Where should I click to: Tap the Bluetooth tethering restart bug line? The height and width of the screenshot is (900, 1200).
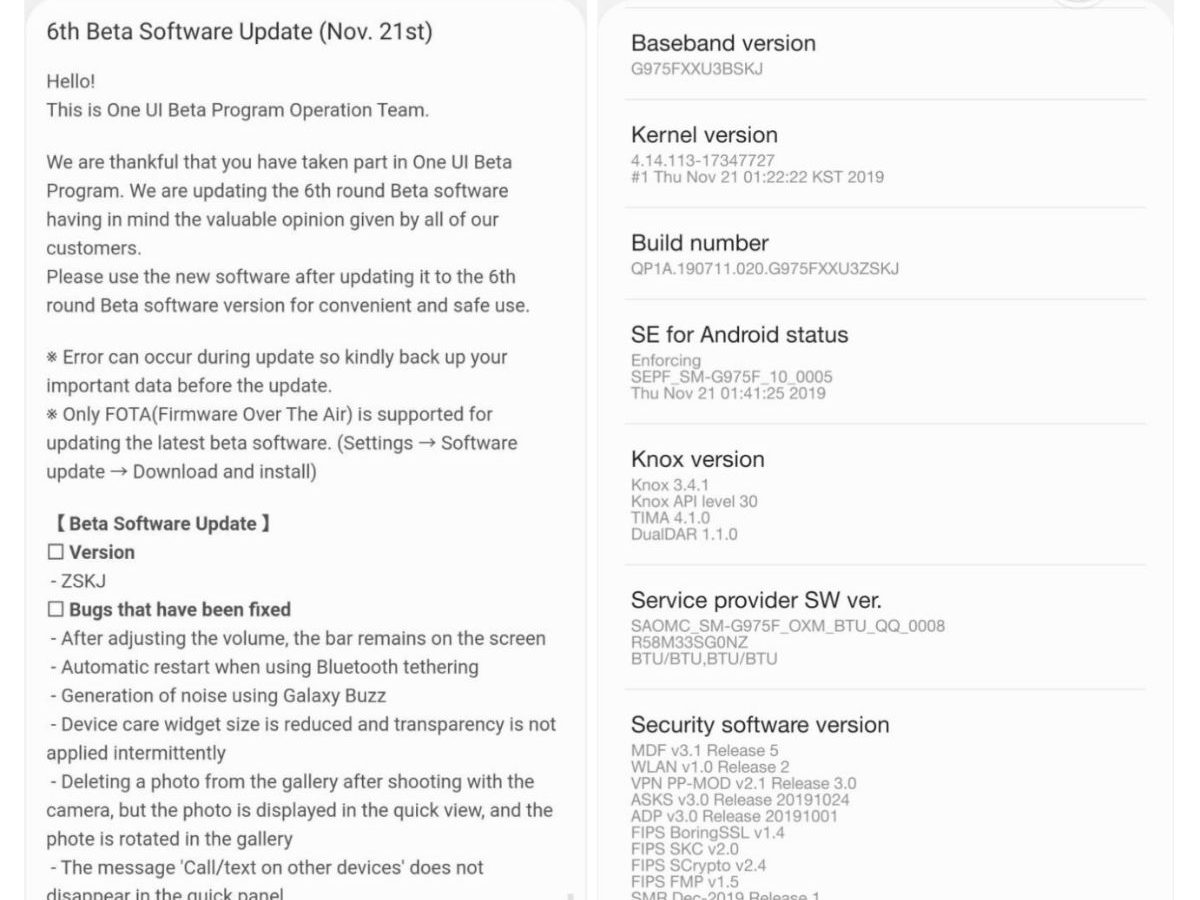coord(269,667)
